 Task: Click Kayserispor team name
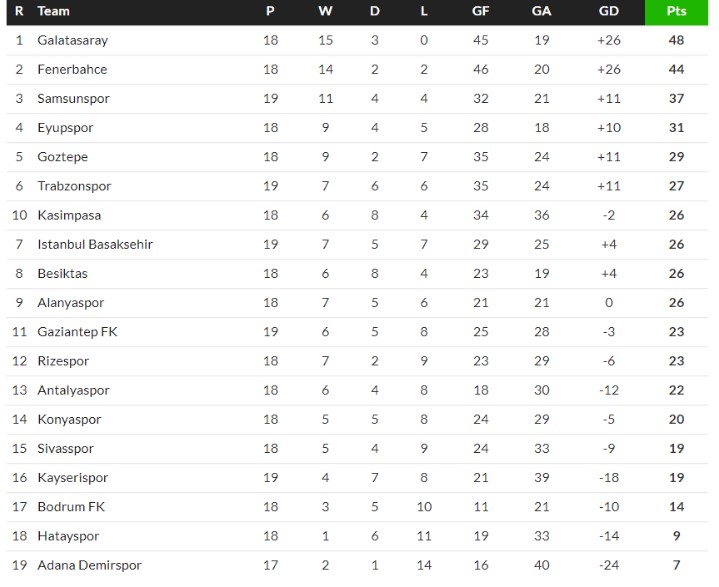(x=72, y=478)
